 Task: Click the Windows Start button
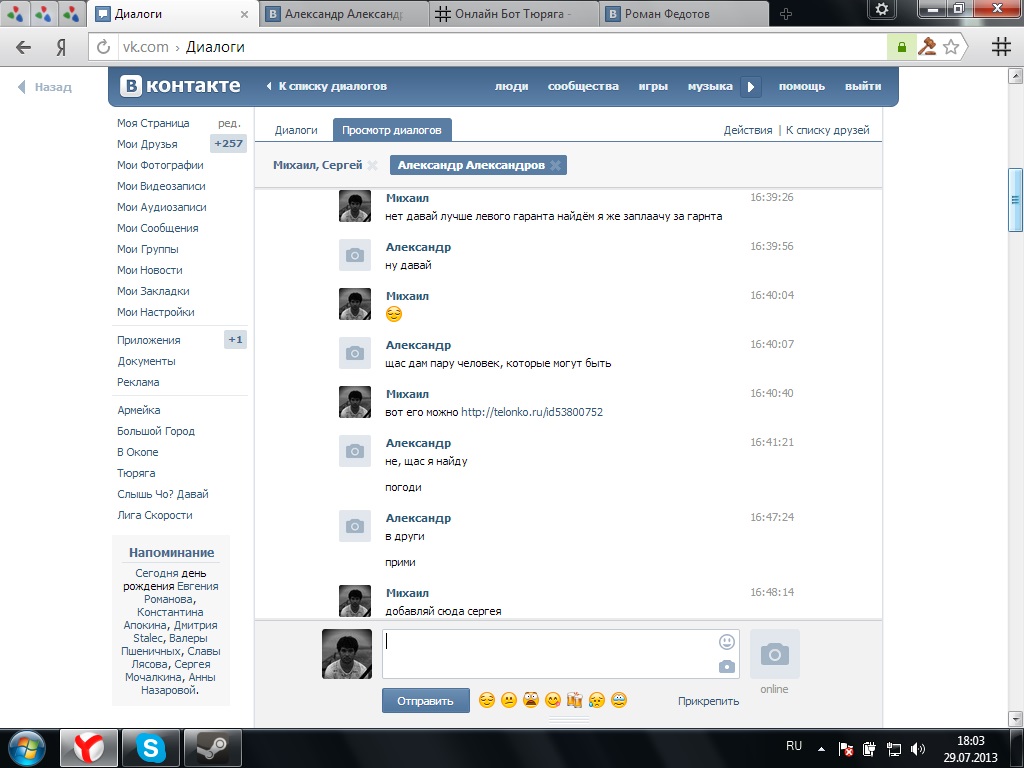[x=27, y=748]
